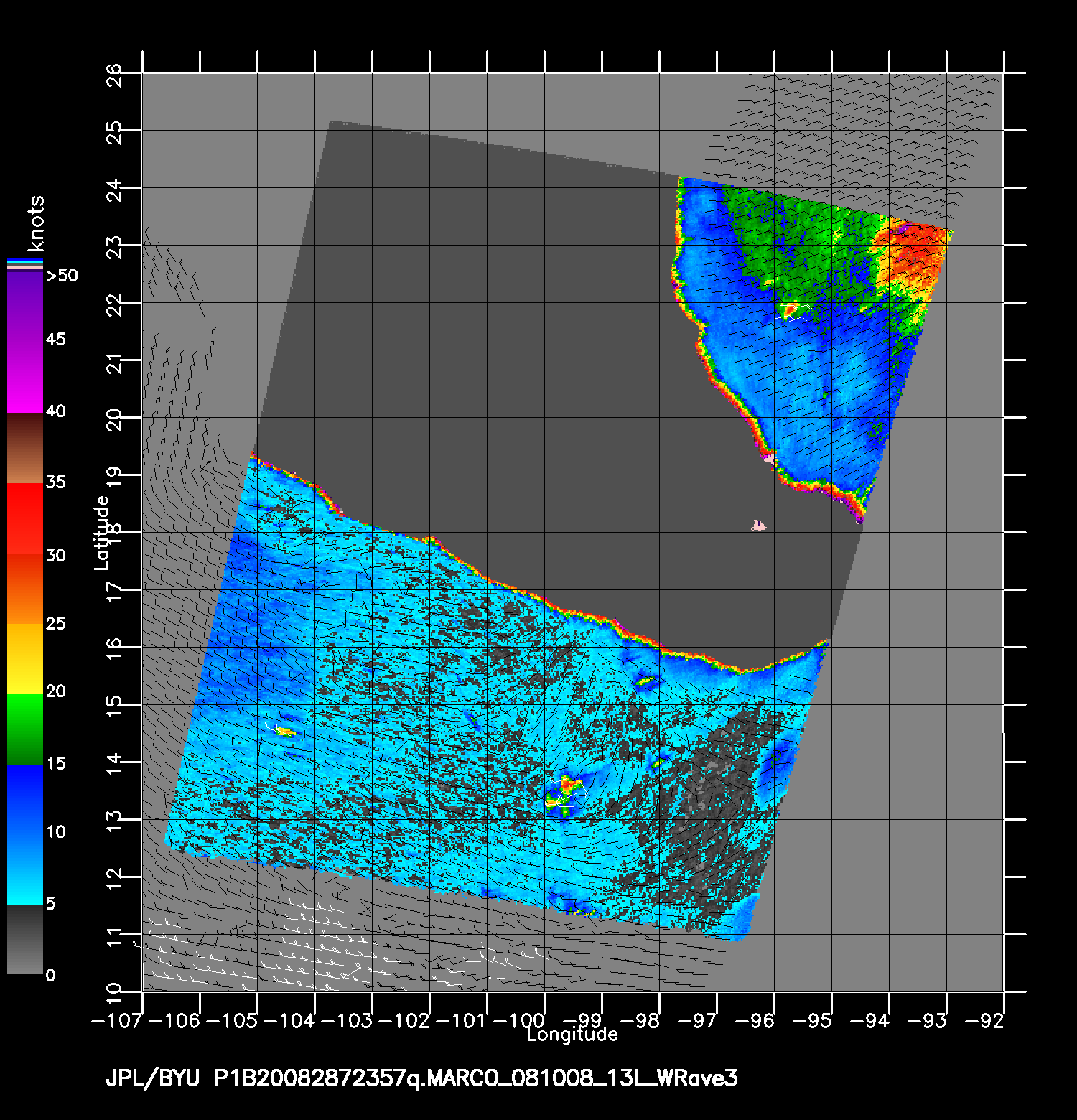Click the magenta 40–45 knots color band

(x=25, y=378)
